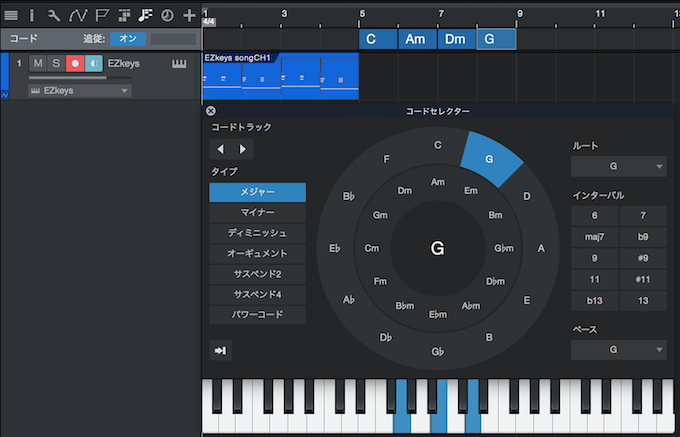Toggle the 6 interval

tap(595, 216)
